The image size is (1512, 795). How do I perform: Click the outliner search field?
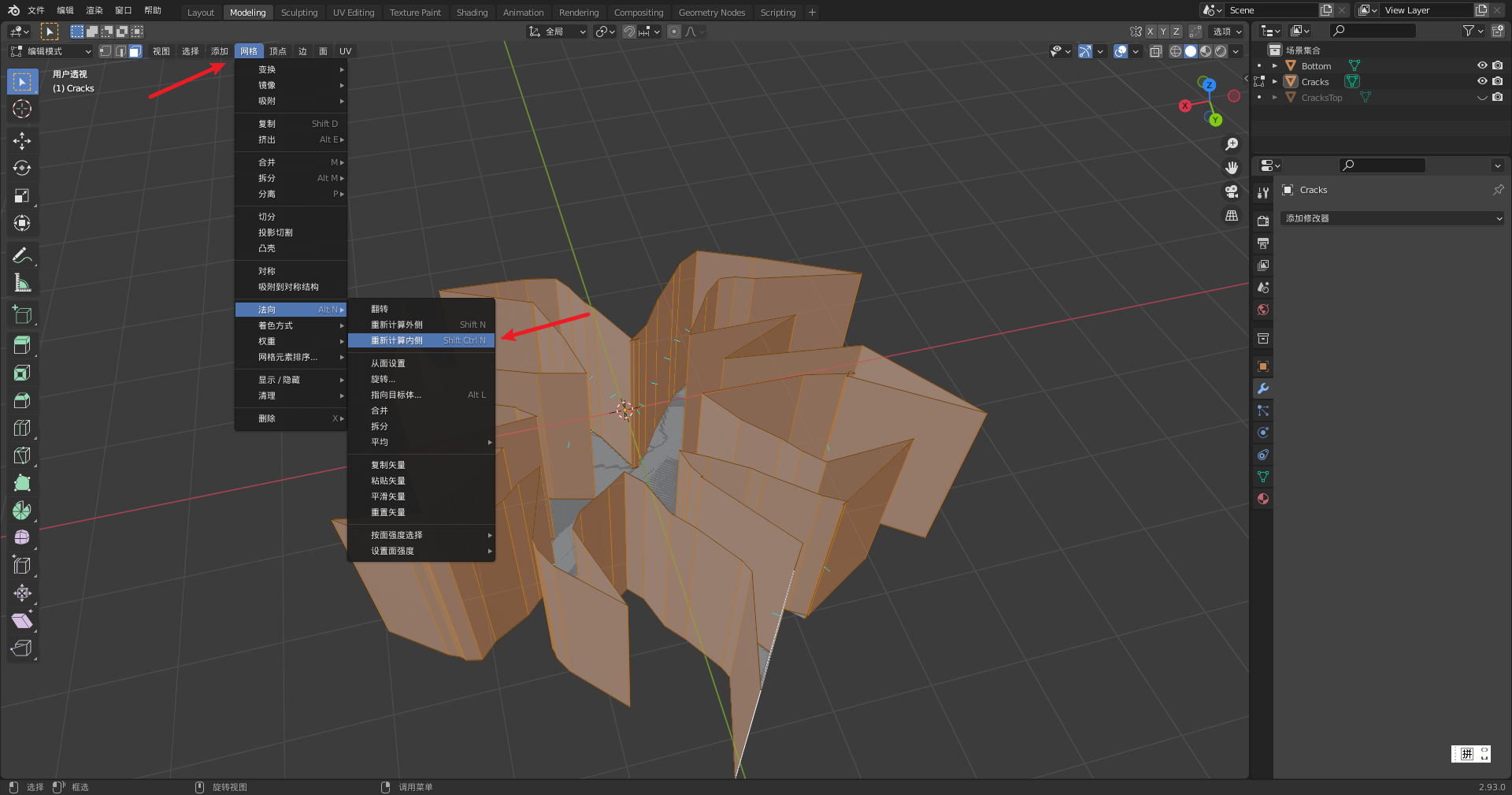point(1373,31)
